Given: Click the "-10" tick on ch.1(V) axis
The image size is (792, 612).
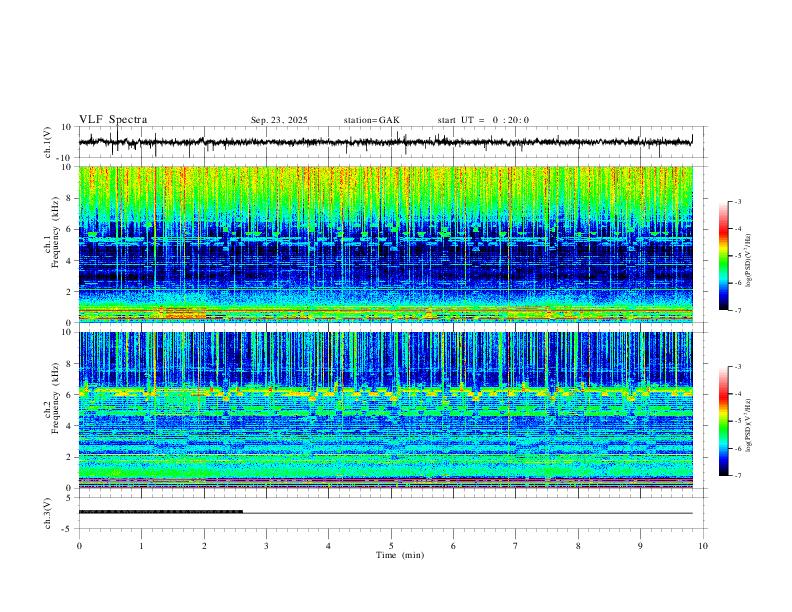Looking at the screenshot, I should point(66,158).
